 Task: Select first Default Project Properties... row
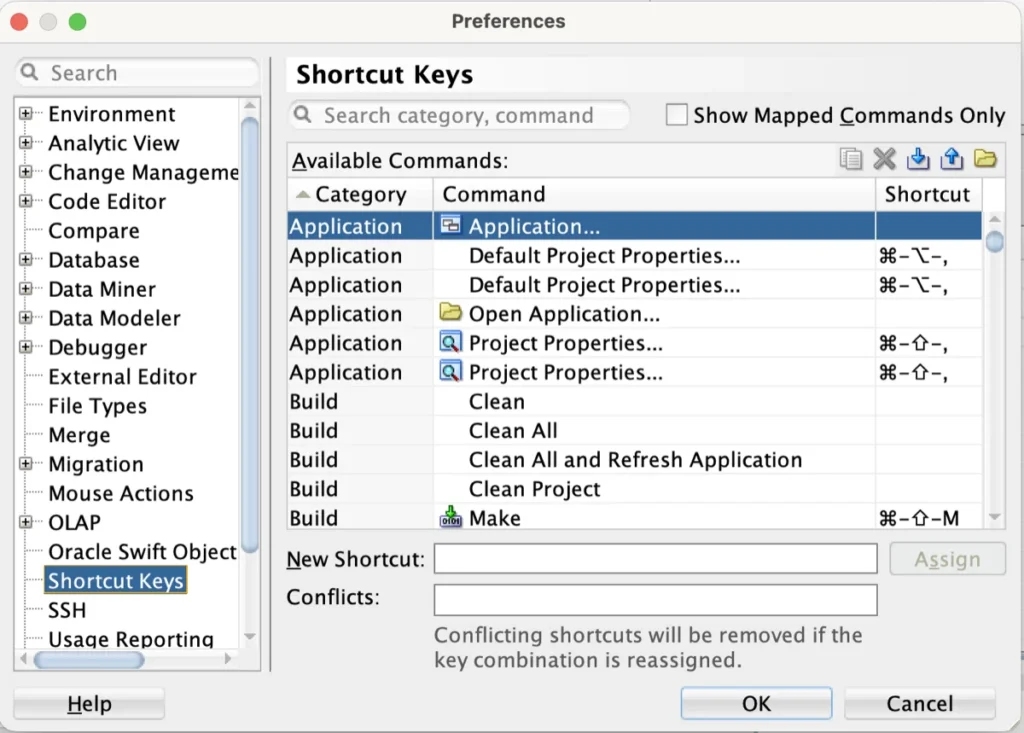[x=634, y=255]
